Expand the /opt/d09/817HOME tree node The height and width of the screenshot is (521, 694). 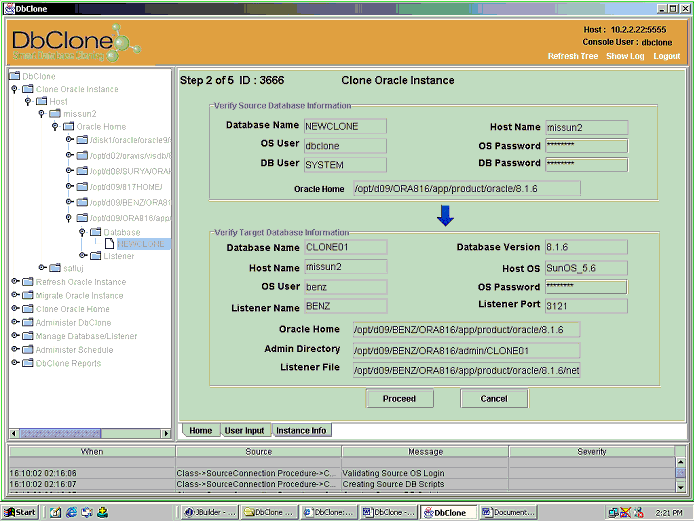(x=69, y=186)
